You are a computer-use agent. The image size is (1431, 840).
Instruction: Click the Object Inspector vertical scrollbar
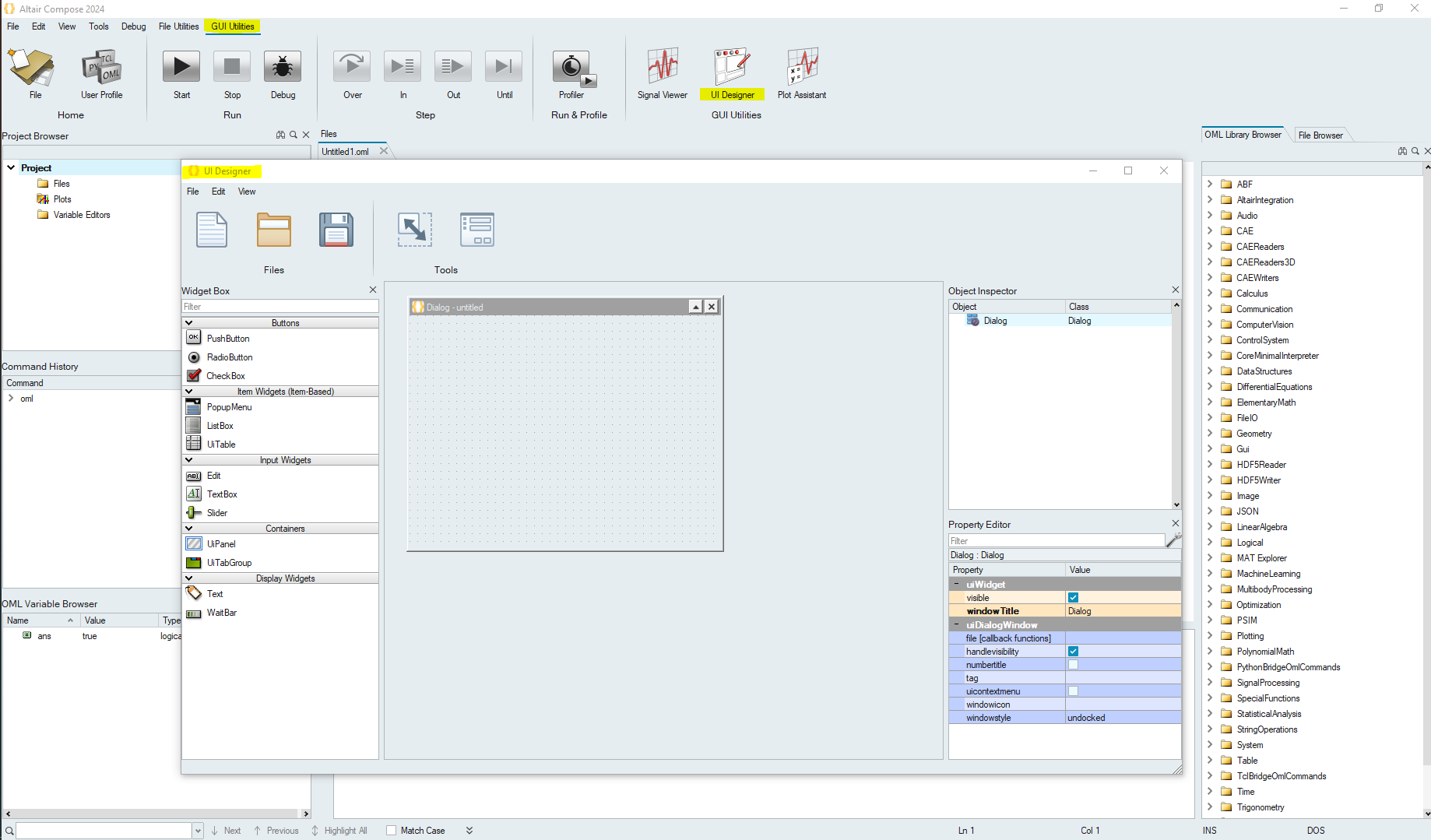(x=1176, y=405)
